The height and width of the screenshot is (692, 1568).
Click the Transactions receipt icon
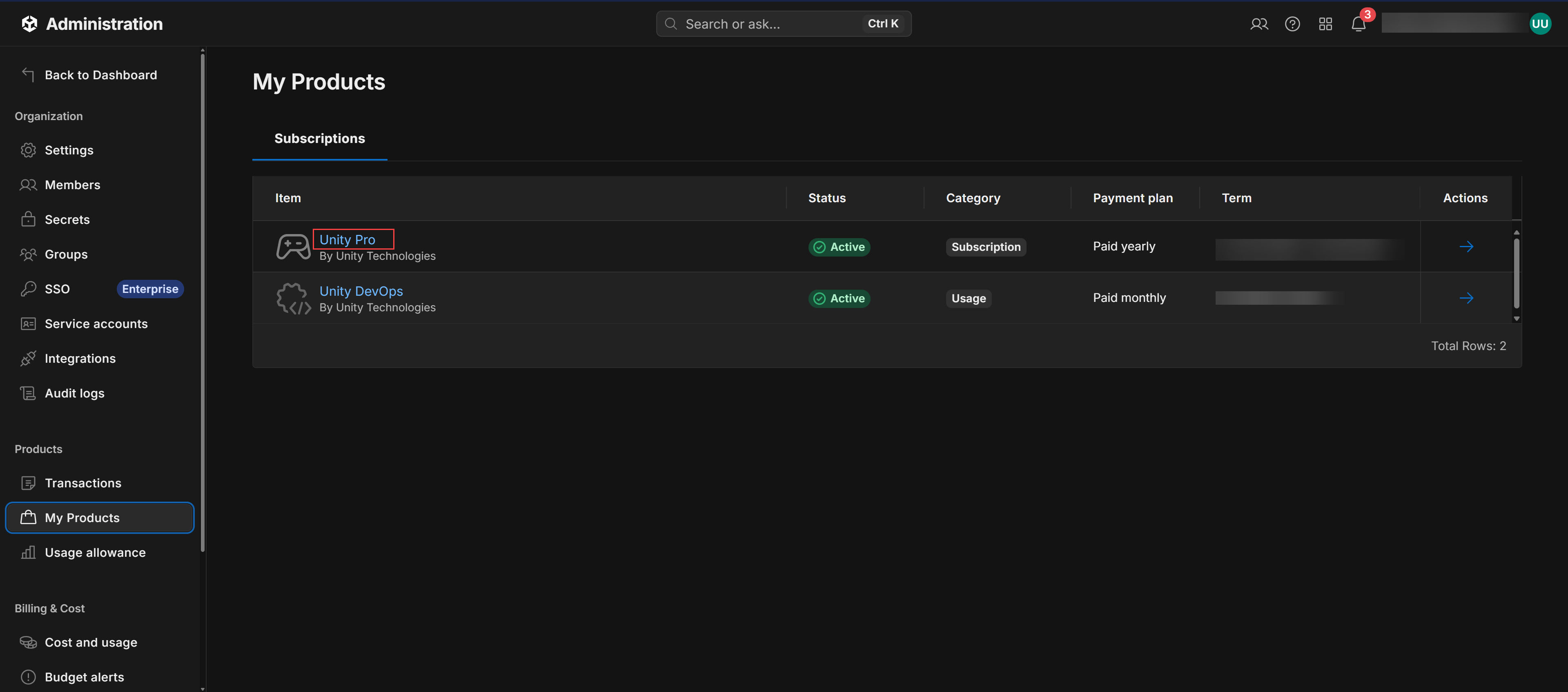point(28,483)
